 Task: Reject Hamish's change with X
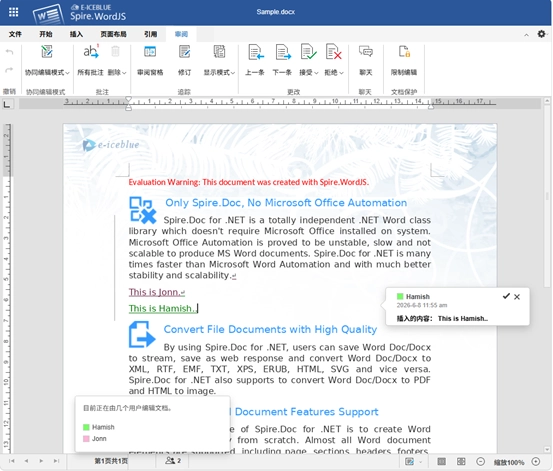coord(517,297)
